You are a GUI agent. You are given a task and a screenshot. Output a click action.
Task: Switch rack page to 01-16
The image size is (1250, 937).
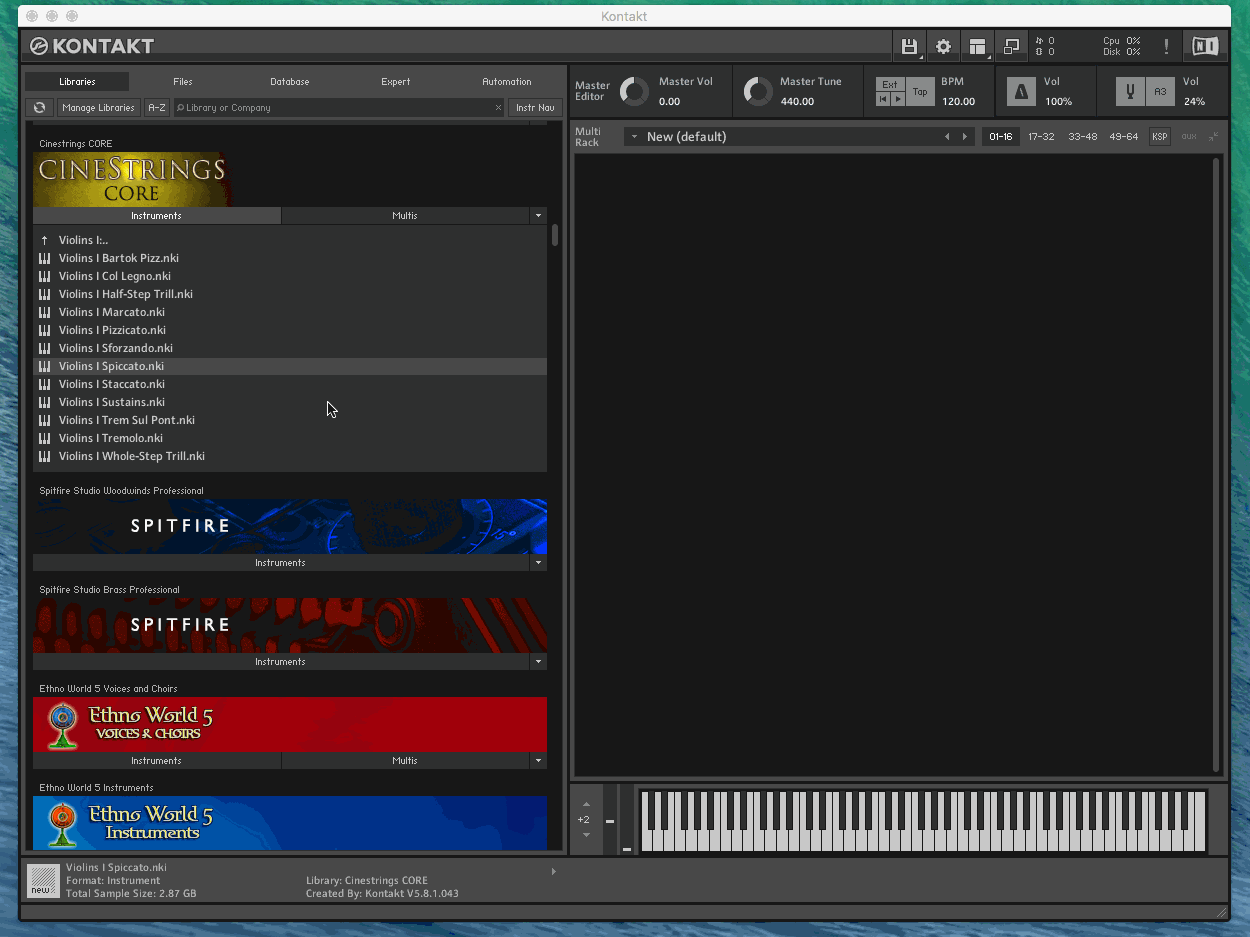(1001, 137)
